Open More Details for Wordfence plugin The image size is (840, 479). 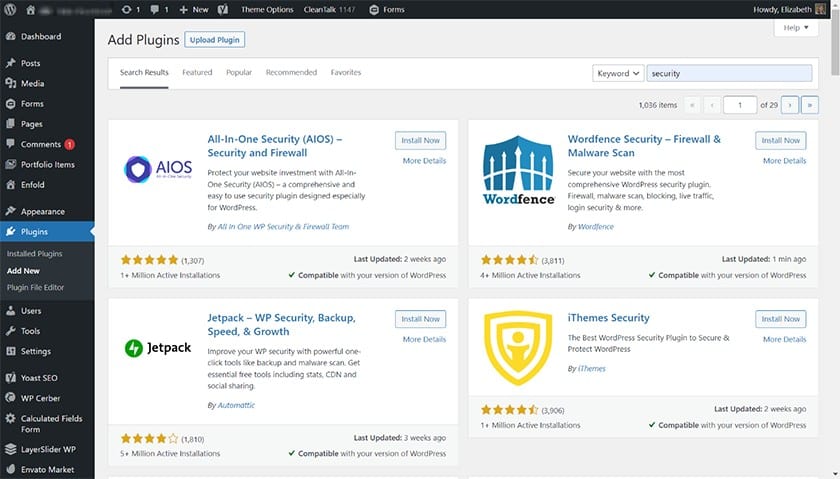tap(784, 161)
